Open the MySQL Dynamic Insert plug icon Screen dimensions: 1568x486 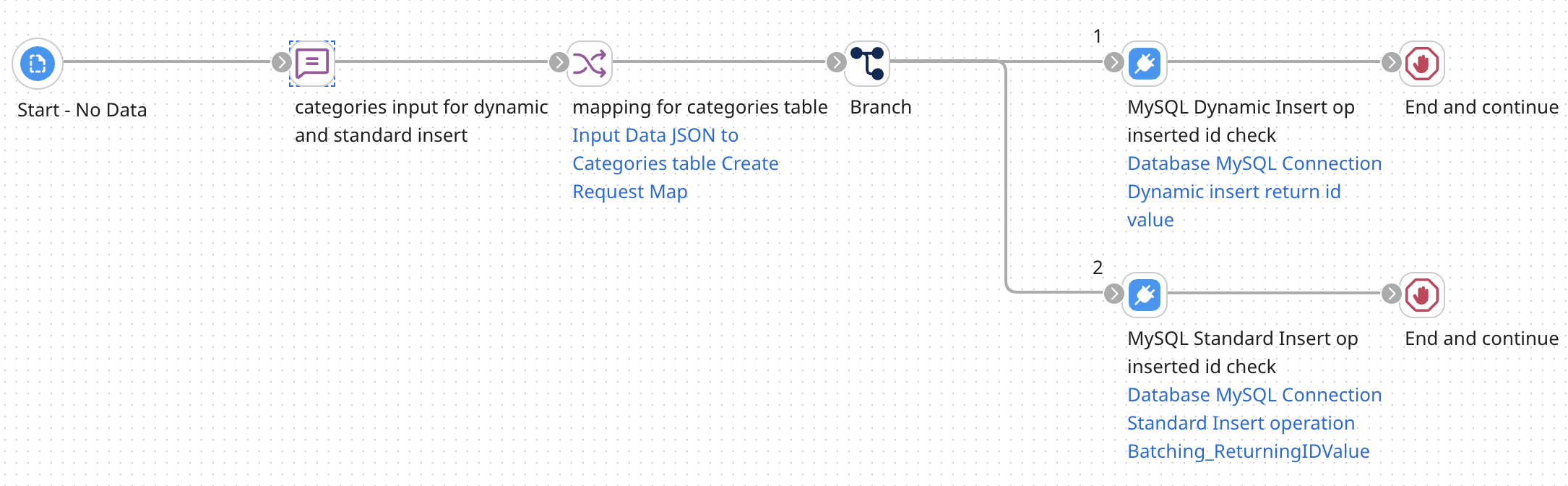[1145, 64]
